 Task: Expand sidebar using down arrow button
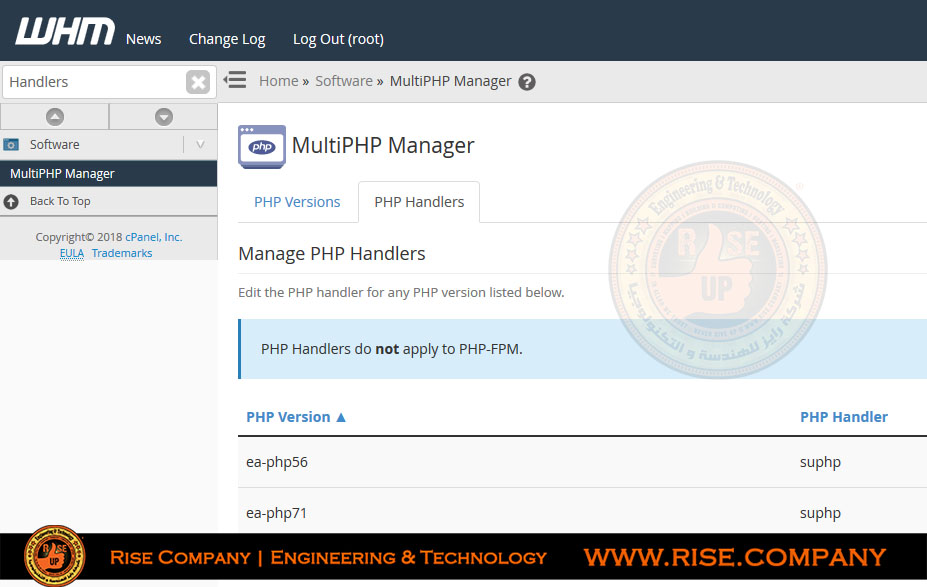click(164, 116)
